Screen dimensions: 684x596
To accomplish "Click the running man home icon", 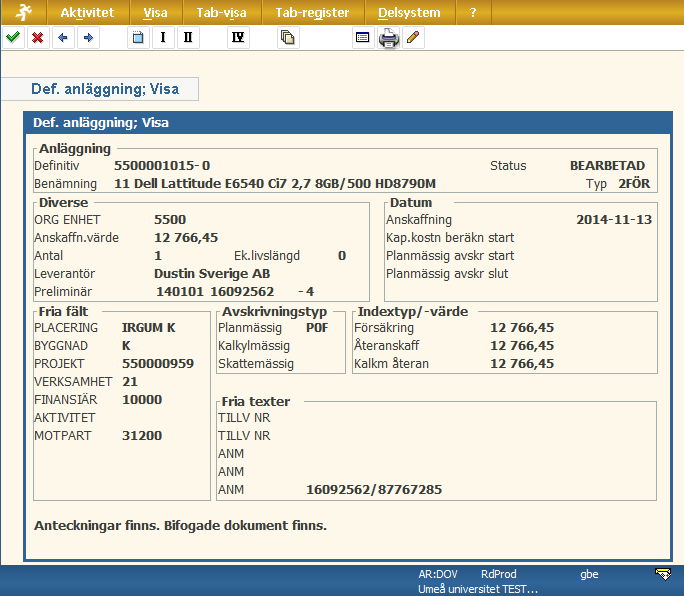I will [x=24, y=12].
